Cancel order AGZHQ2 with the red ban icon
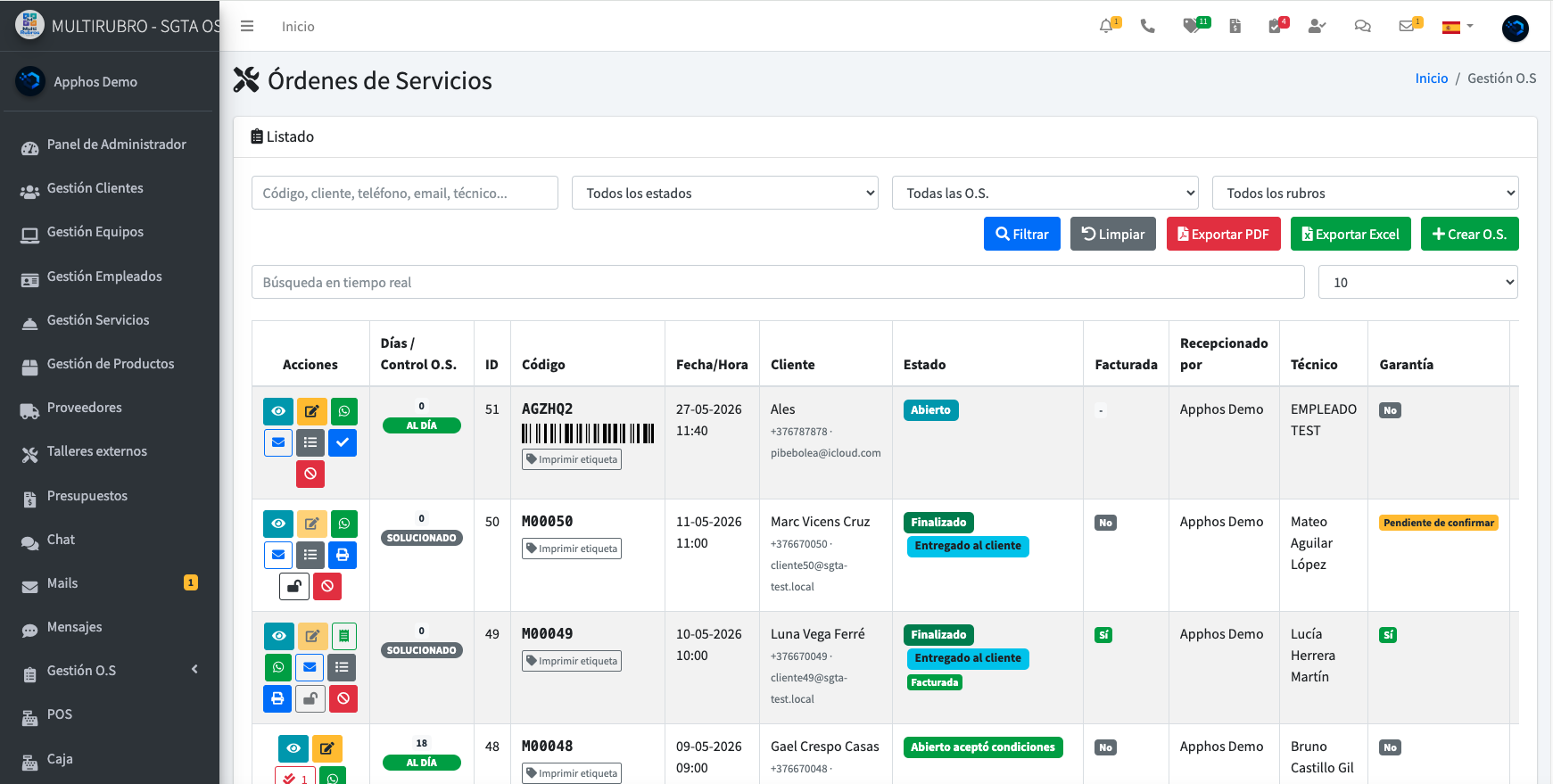This screenshot has height=784, width=1553. 310,474
